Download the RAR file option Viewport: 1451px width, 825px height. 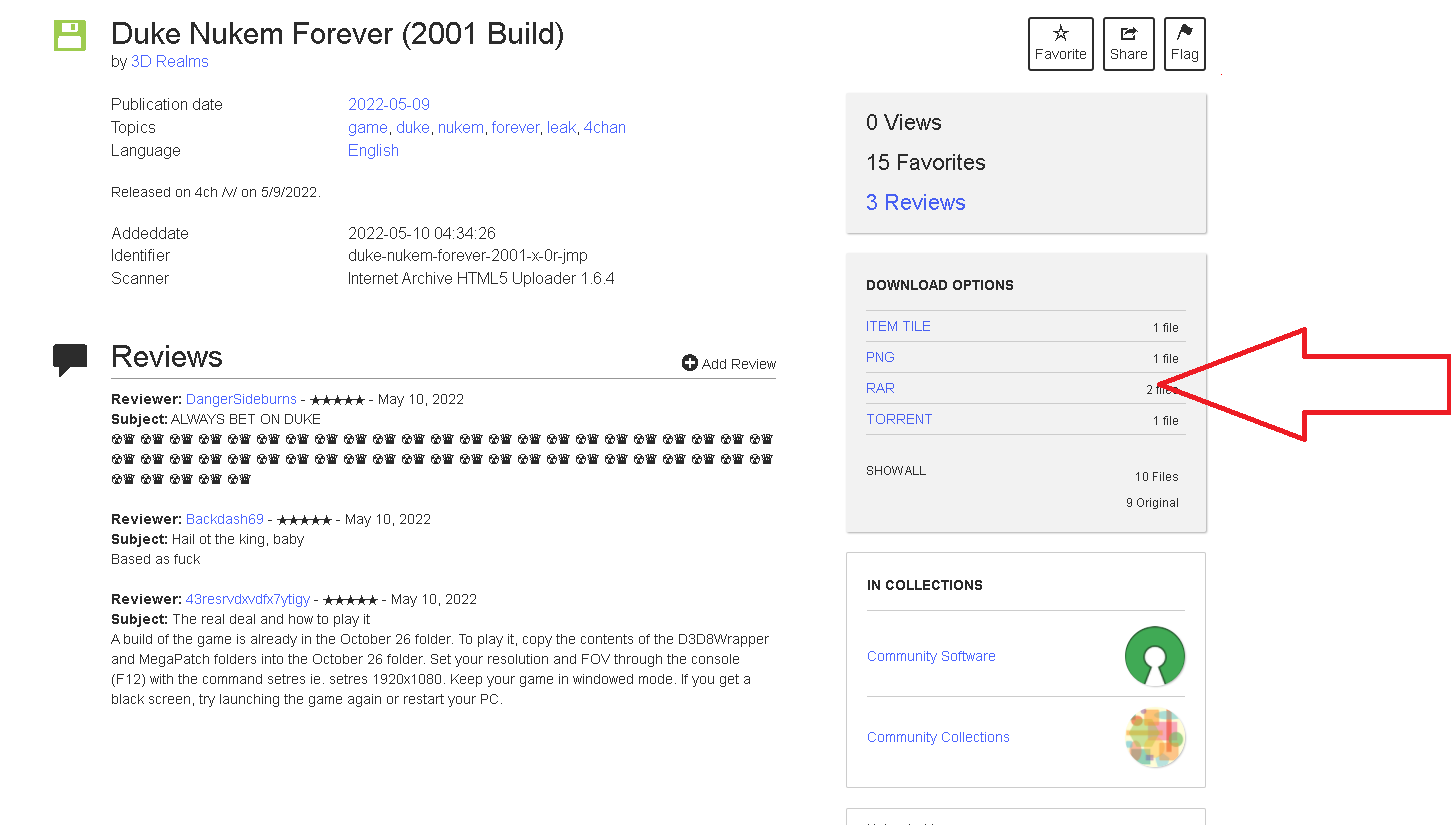[x=880, y=389]
